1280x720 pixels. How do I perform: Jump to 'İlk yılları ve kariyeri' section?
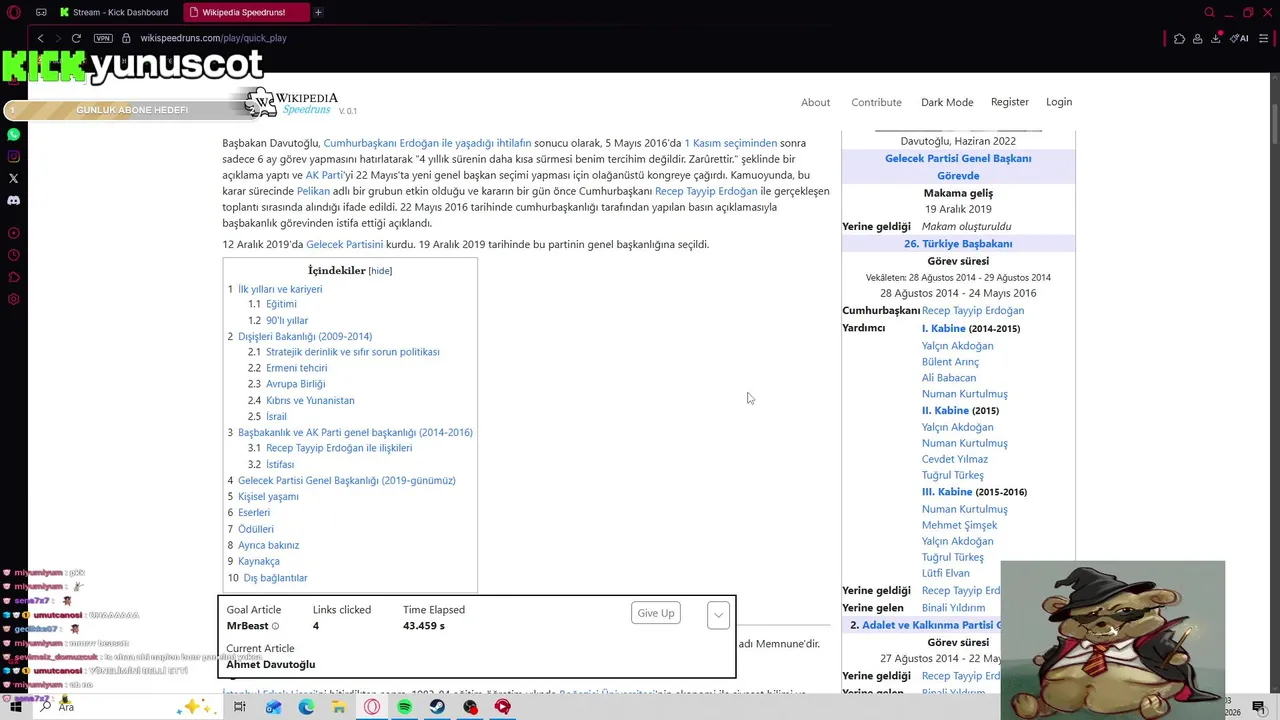click(280, 289)
